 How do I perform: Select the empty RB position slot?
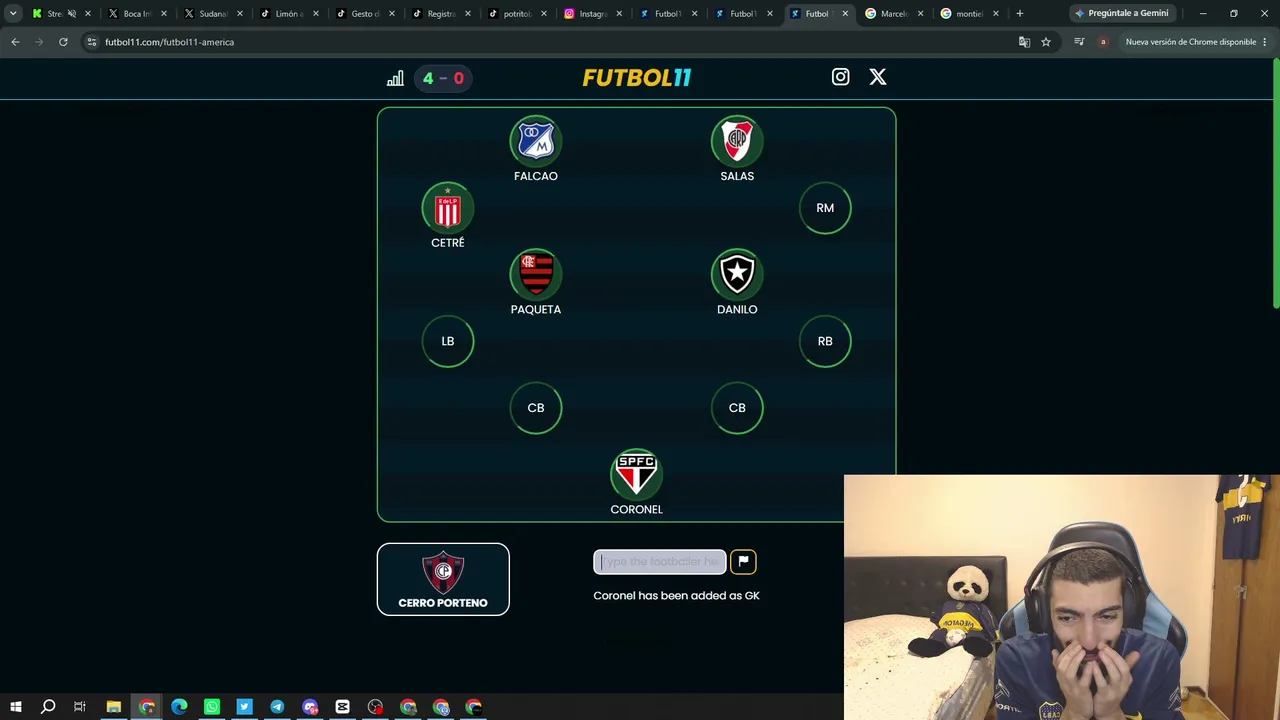[825, 341]
